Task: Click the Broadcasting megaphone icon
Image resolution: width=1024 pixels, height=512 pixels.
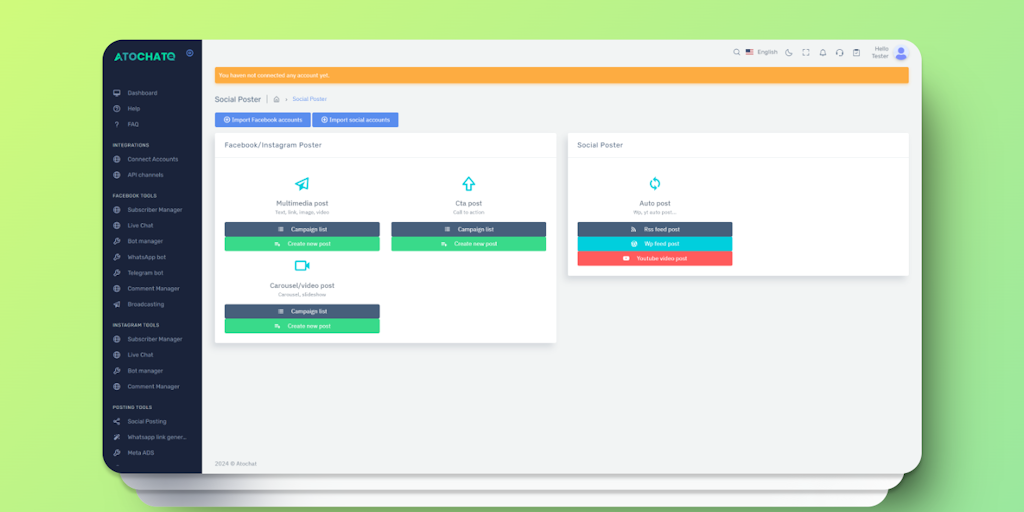Action: (x=116, y=304)
